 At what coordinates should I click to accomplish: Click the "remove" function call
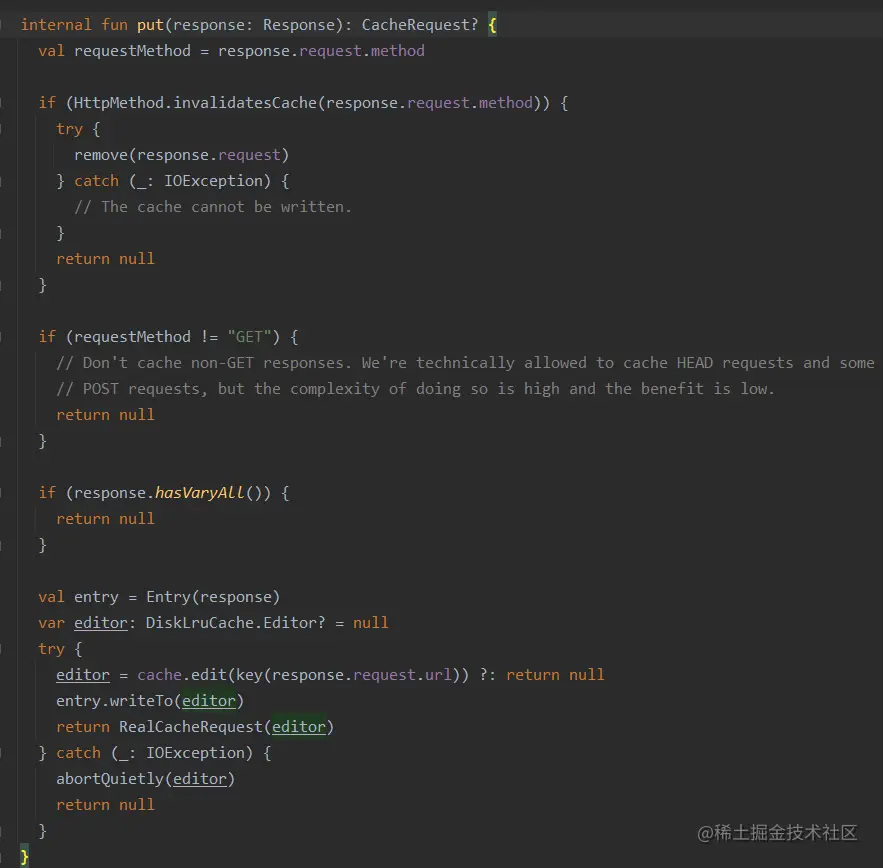[101, 155]
